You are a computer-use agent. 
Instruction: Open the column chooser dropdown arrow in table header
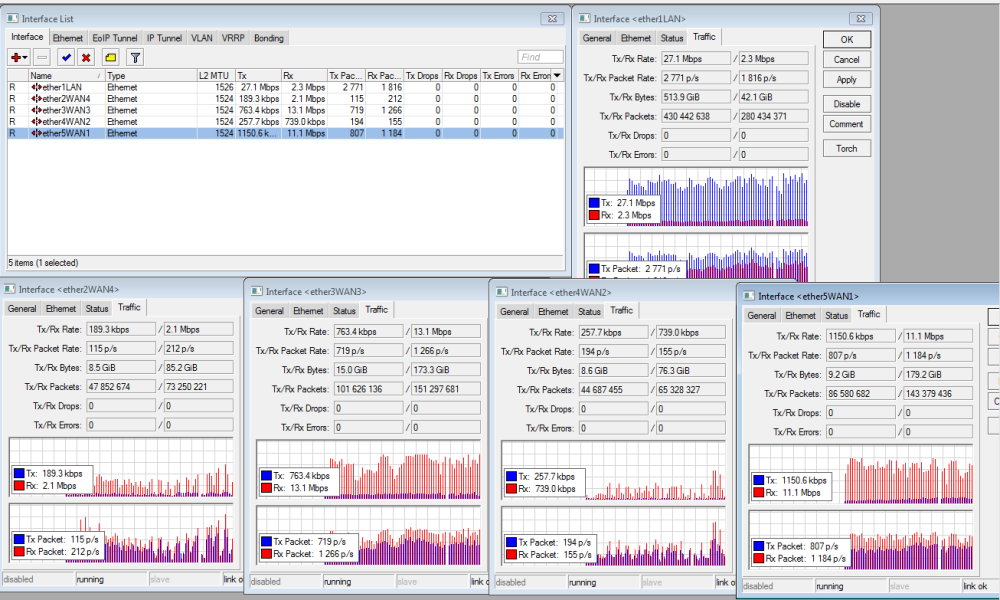557,75
